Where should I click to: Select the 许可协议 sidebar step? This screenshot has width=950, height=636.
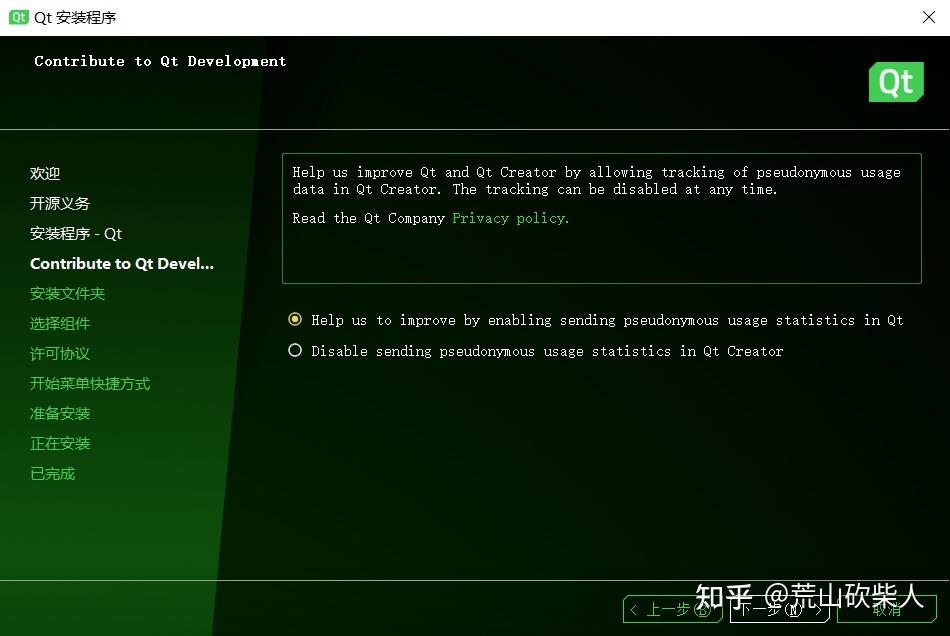point(60,354)
